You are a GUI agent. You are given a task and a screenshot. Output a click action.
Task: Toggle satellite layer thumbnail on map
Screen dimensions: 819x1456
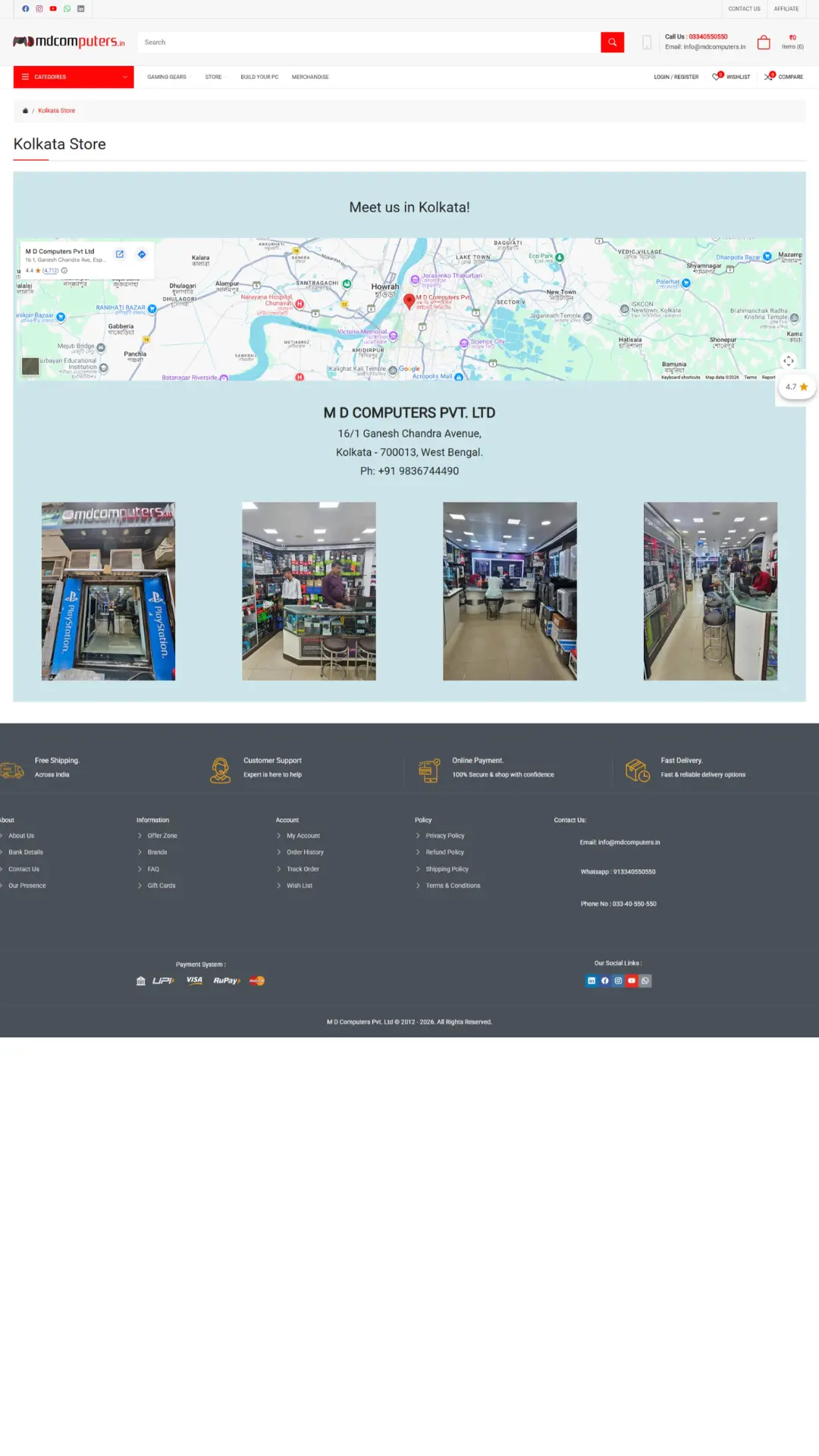30,366
